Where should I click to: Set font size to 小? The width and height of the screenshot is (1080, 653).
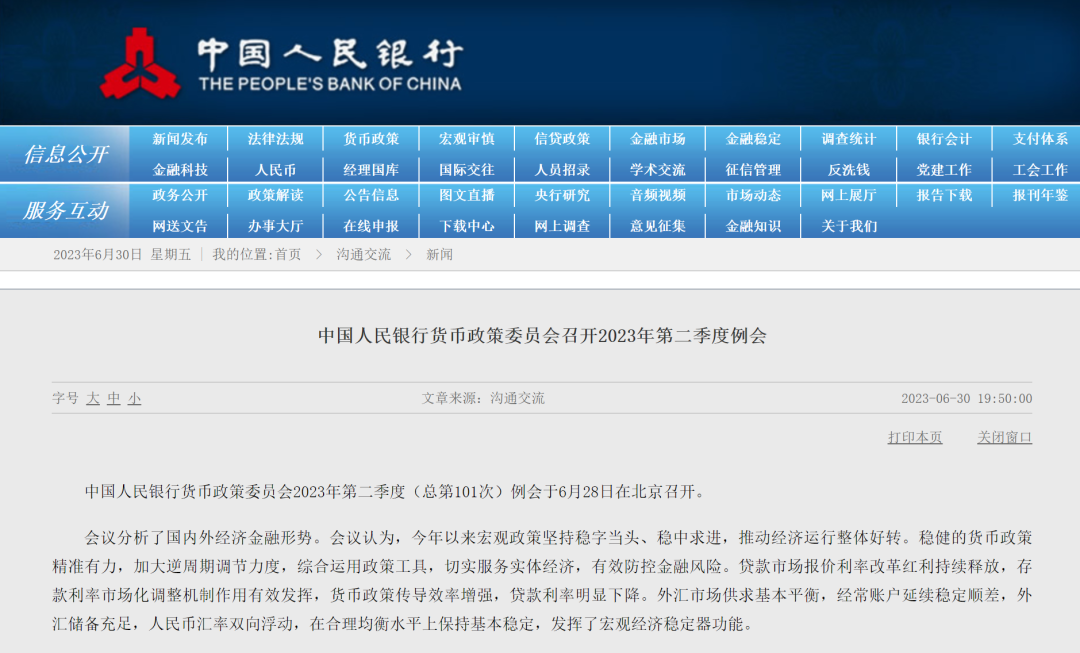click(134, 398)
